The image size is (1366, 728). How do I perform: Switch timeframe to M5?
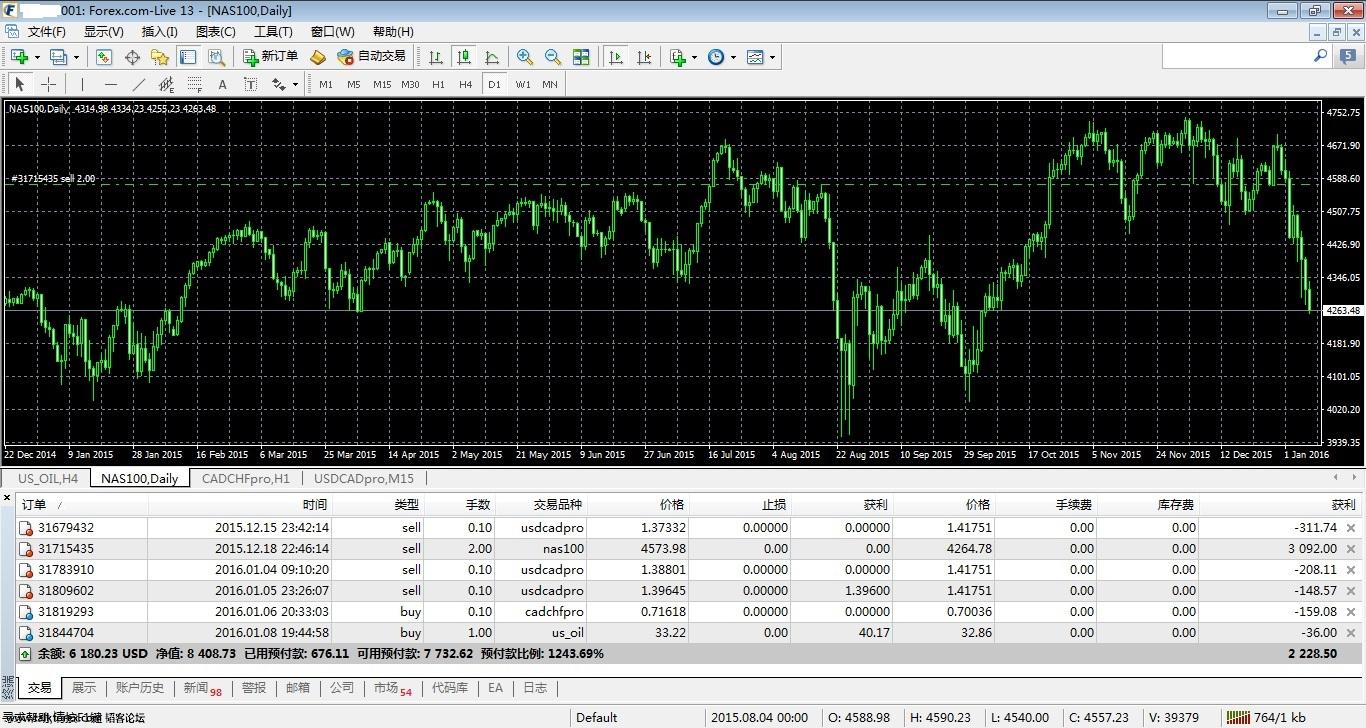coord(353,84)
